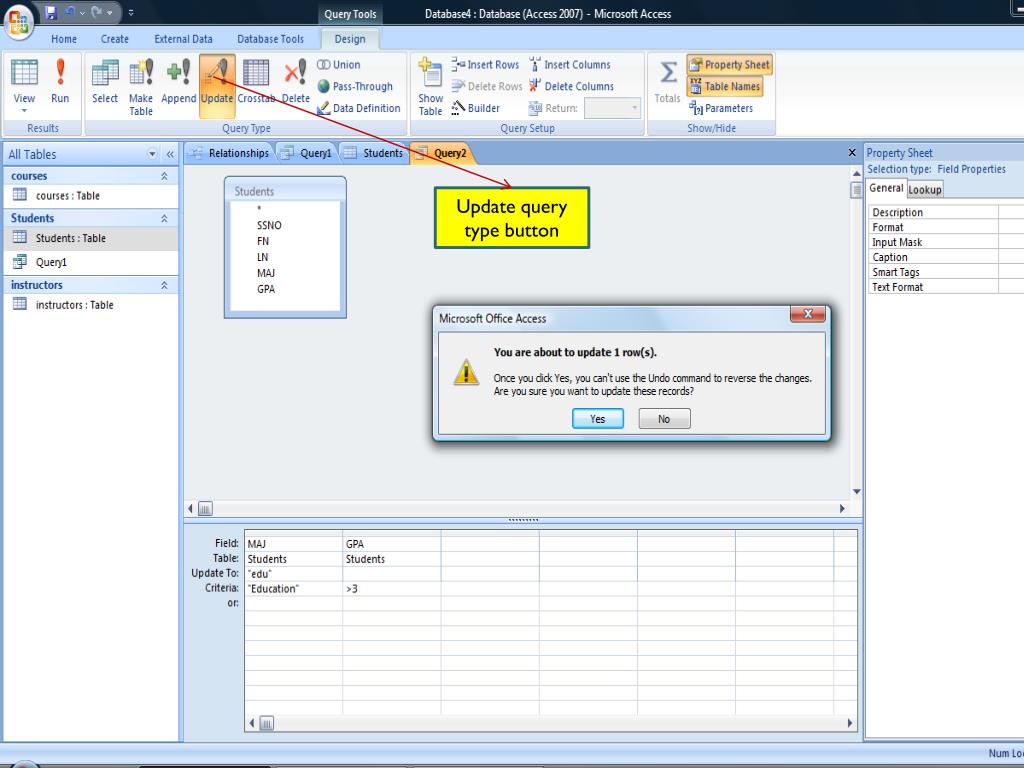Confirm update by clicking Yes
The height and width of the screenshot is (768, 1024).
(598, 419)
